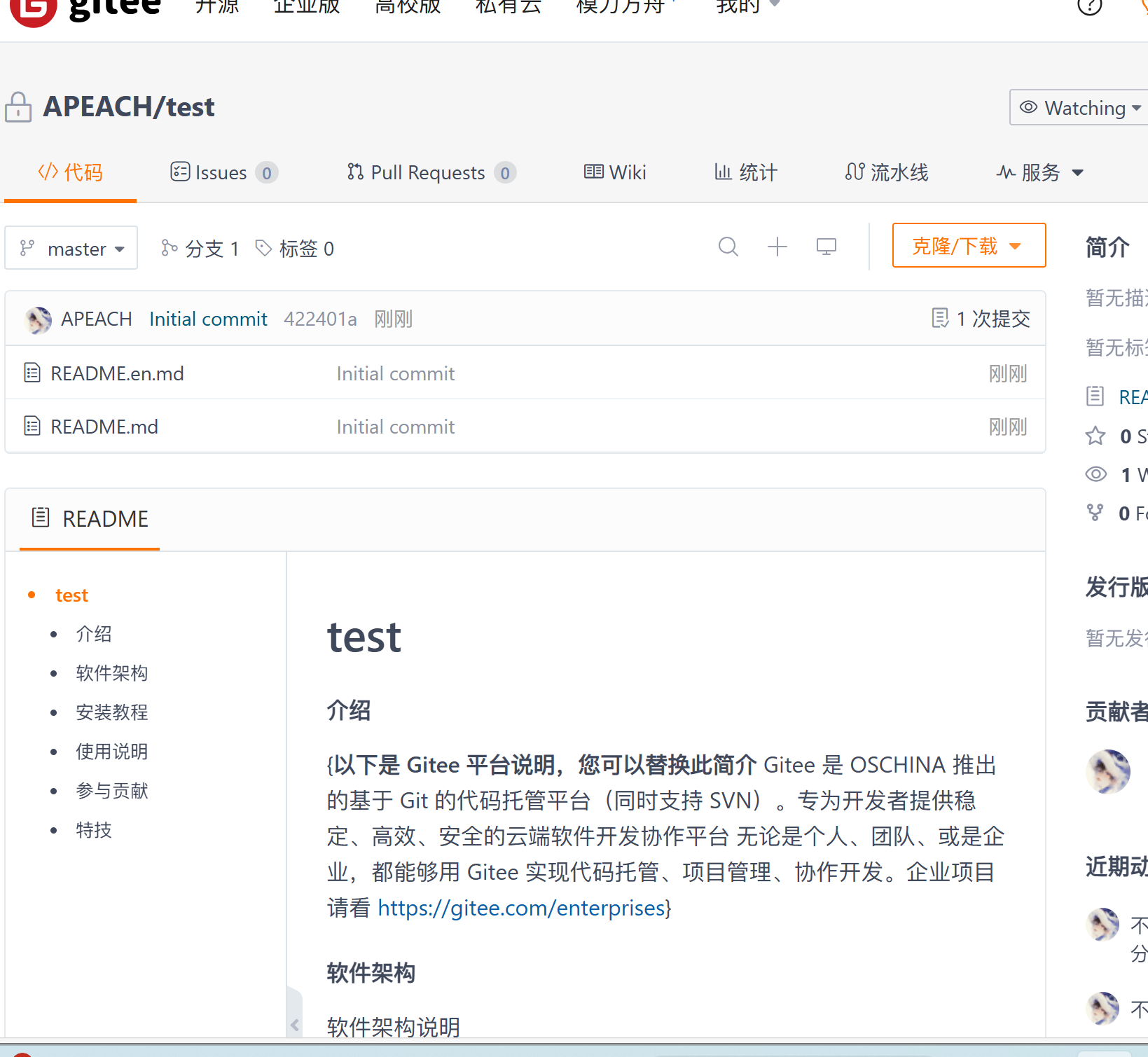Open the 统计 tab
The height and width of the screenshot is (1057, 1148).
745,172
